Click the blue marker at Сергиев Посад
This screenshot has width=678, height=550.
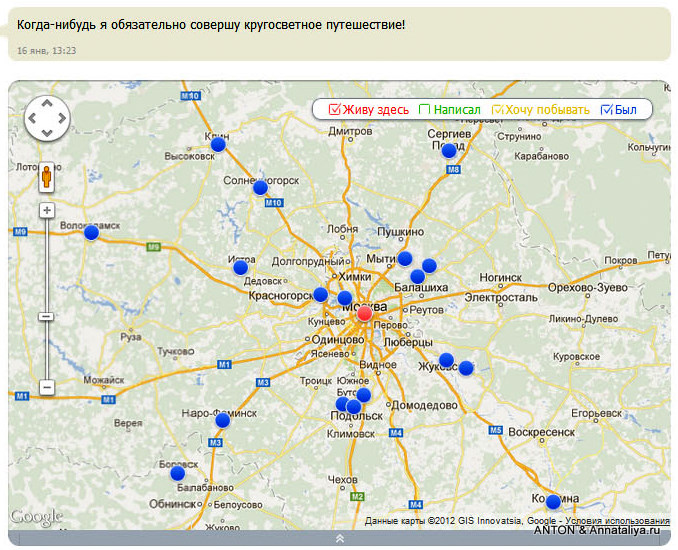[449, 150]
